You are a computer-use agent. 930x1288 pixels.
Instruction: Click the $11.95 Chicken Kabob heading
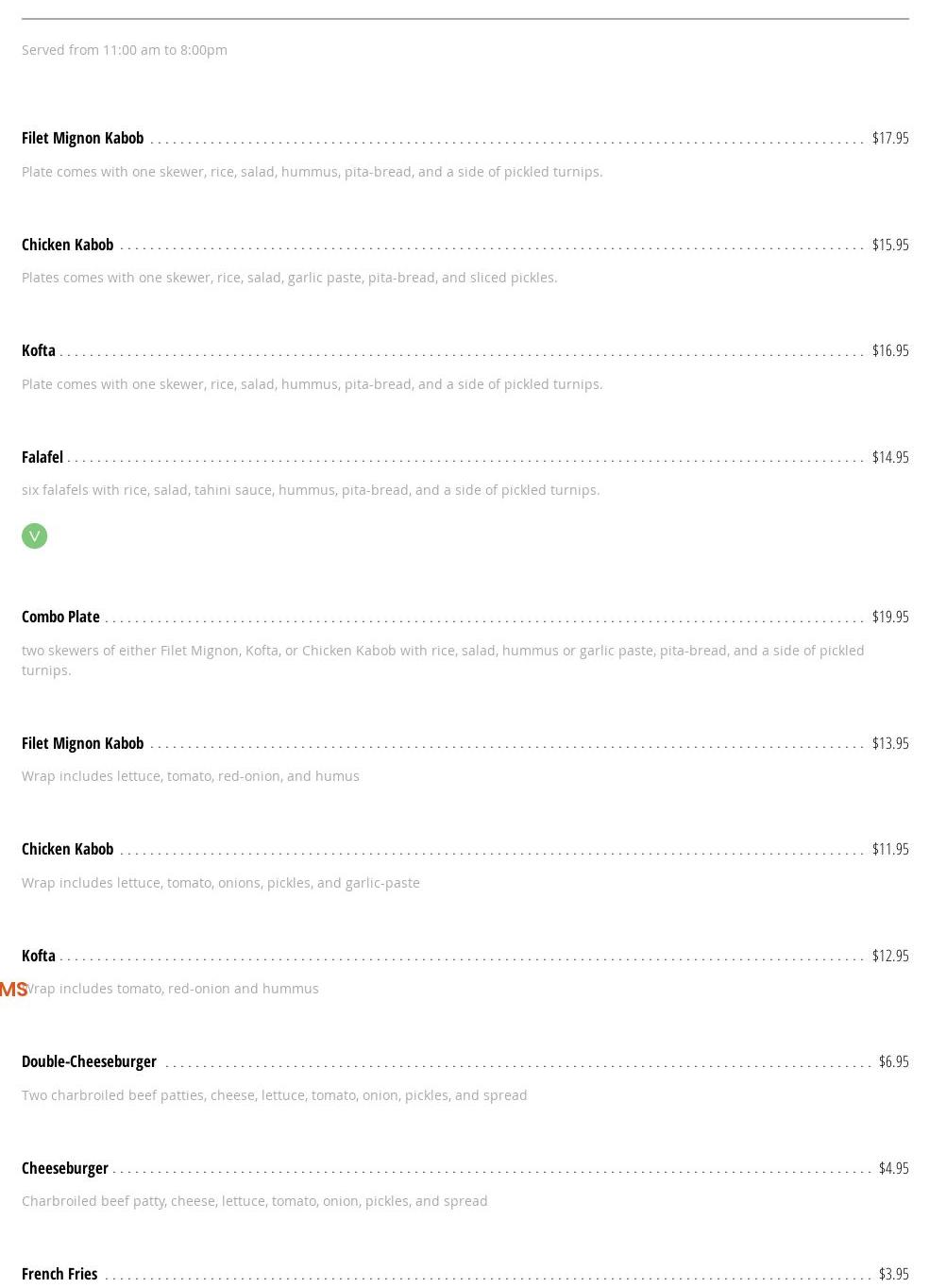pos(67,849)
